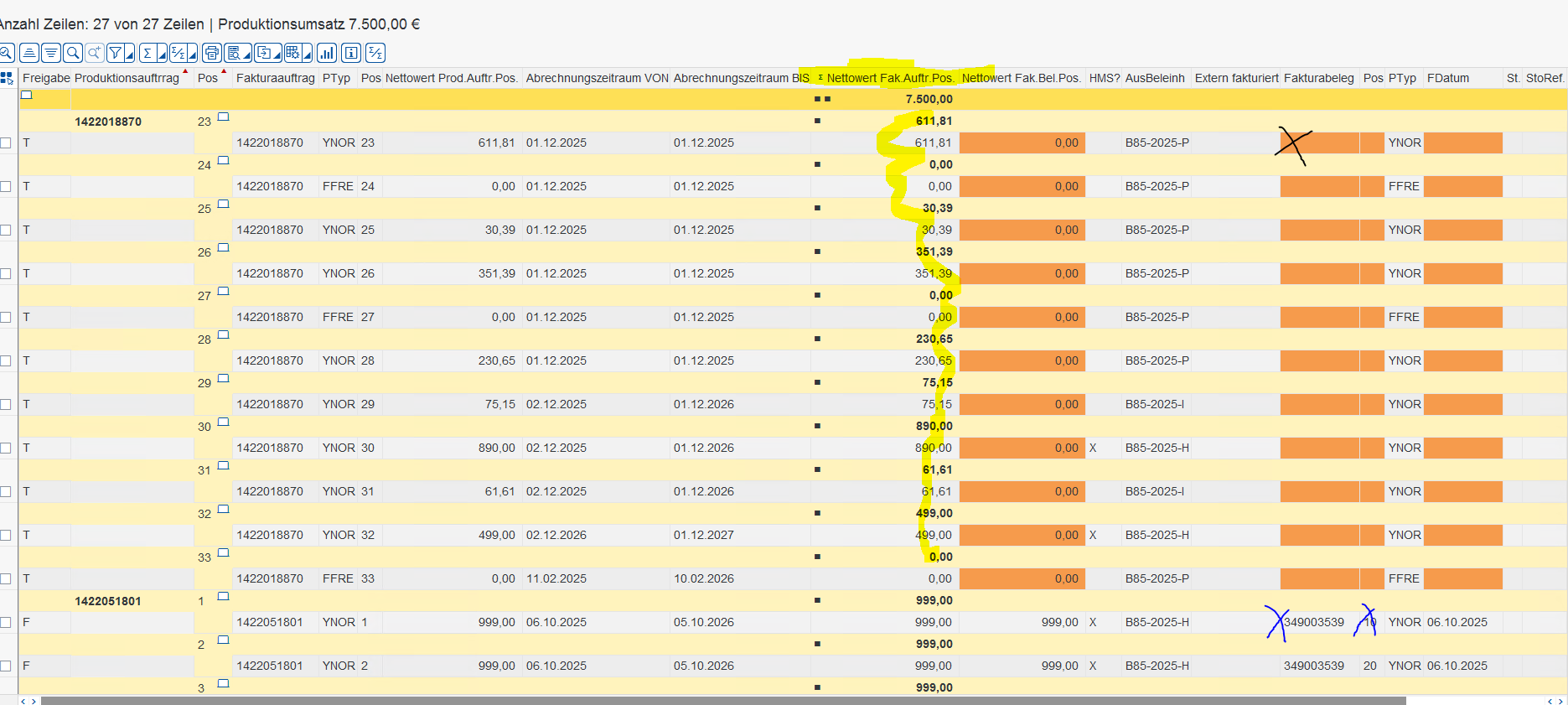1568x705 pixels.
Task: Select the row checkbox for FFRE Pos 27
Action: (6, 317)
